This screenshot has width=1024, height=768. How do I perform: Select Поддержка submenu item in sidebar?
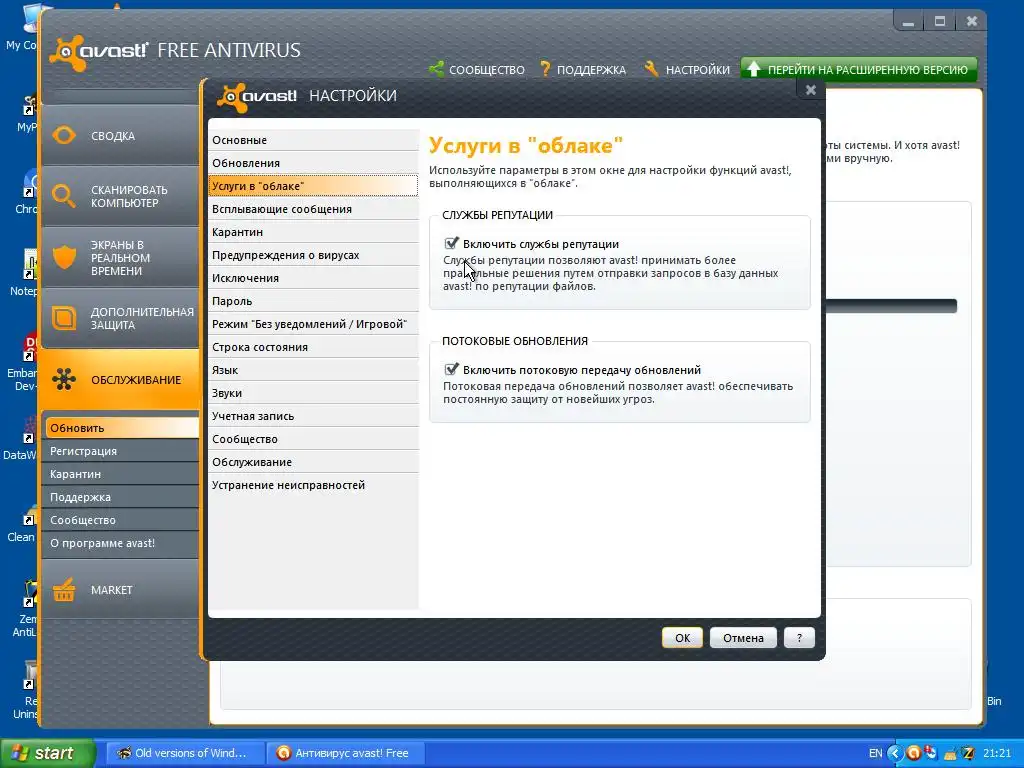pos(121,497)
